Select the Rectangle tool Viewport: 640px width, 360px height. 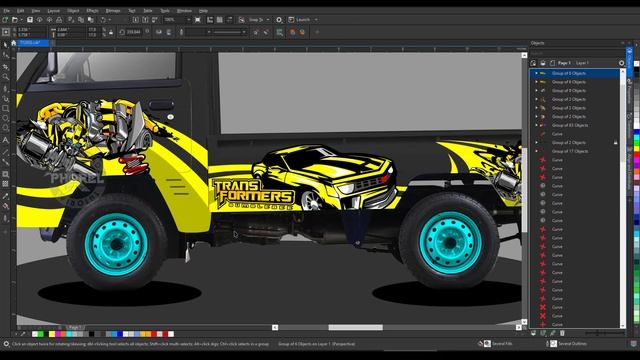[x=5, y=109]
